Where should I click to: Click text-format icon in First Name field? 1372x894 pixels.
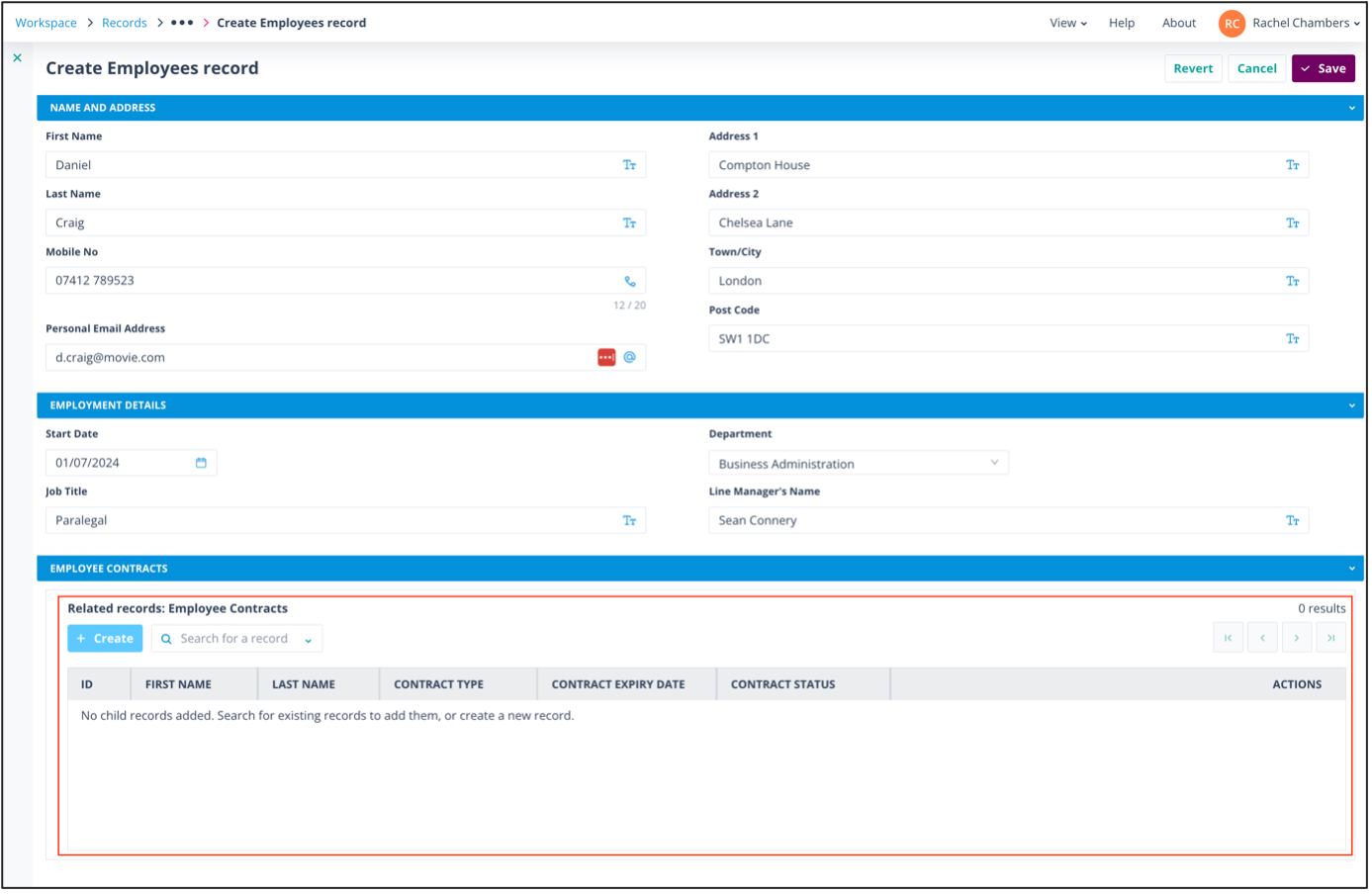[x=629, y=165]
